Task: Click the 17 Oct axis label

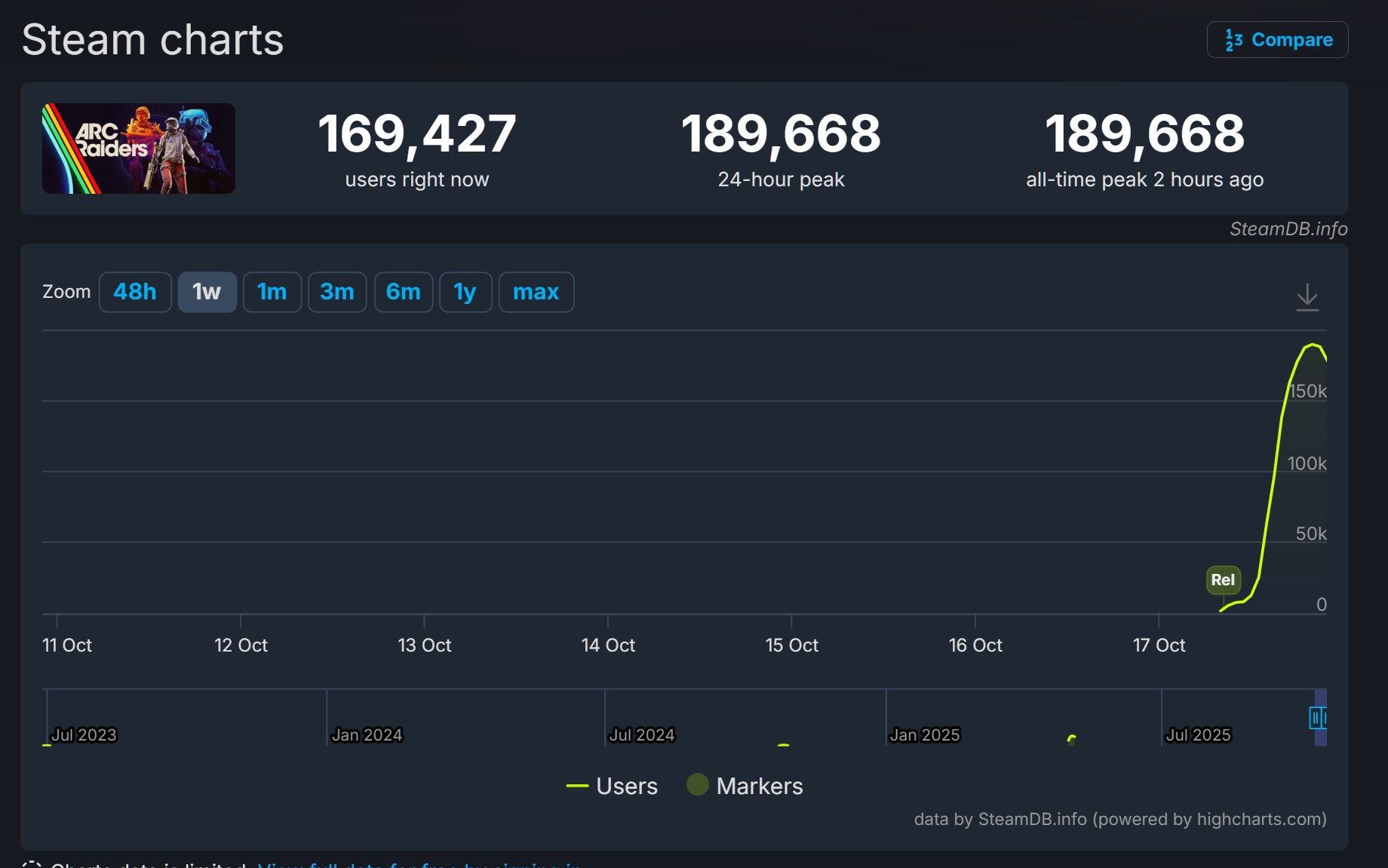Action: coord(1159,646)
